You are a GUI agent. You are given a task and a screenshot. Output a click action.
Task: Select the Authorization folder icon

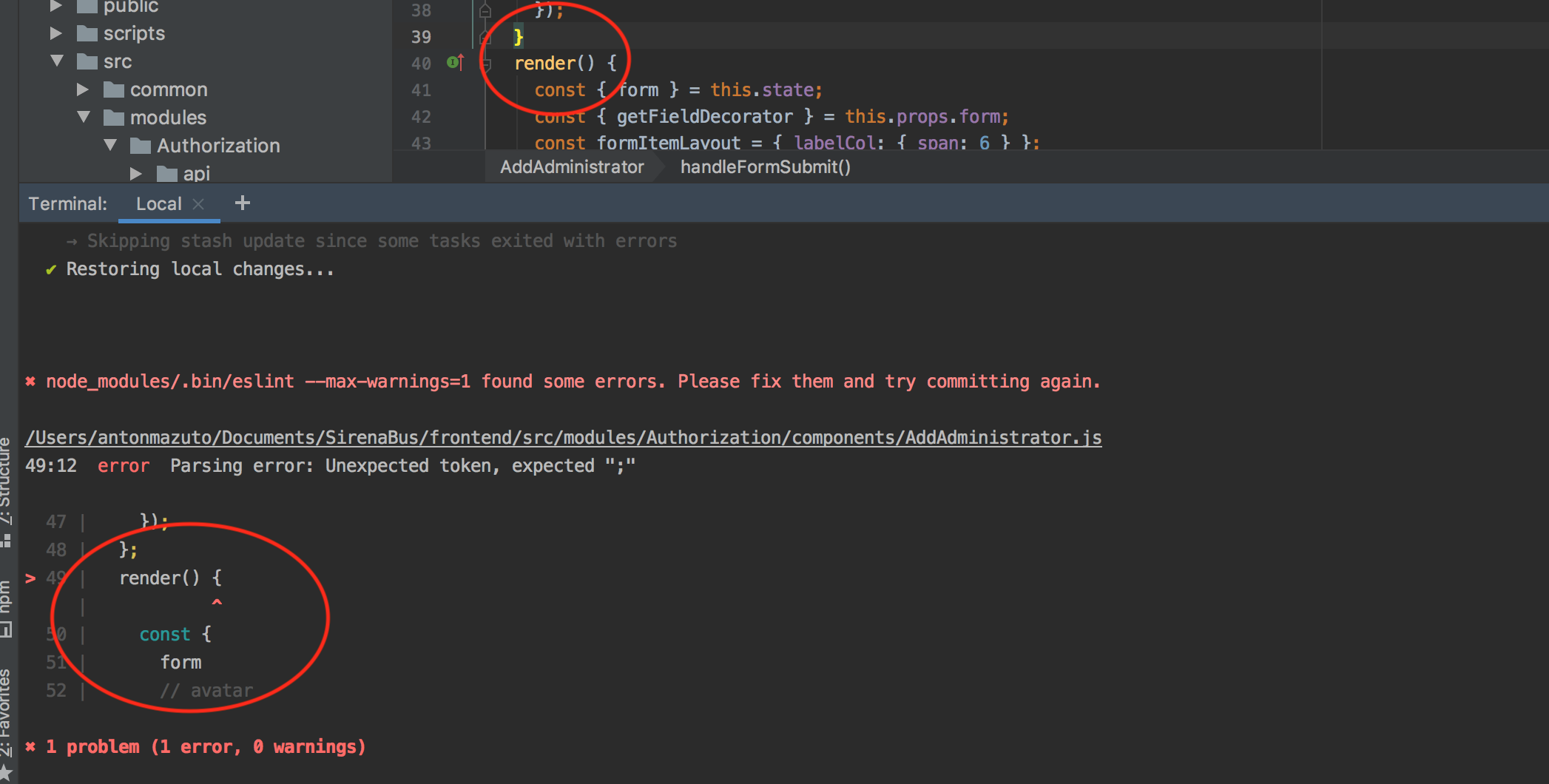point(141,146)
